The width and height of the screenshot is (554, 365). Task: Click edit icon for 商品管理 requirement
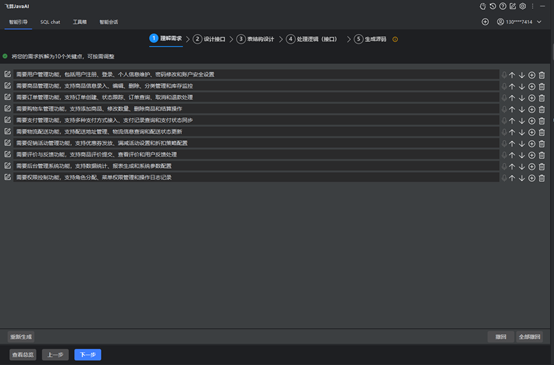(x=7, y=86)
